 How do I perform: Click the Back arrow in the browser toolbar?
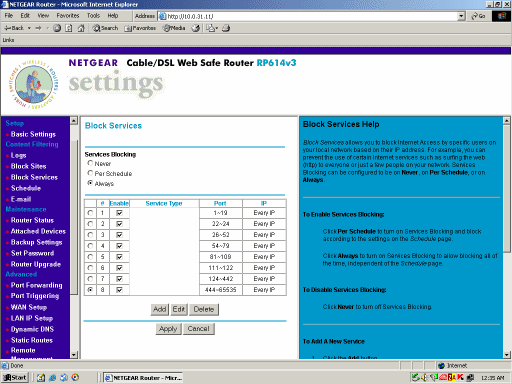(14, 28)
